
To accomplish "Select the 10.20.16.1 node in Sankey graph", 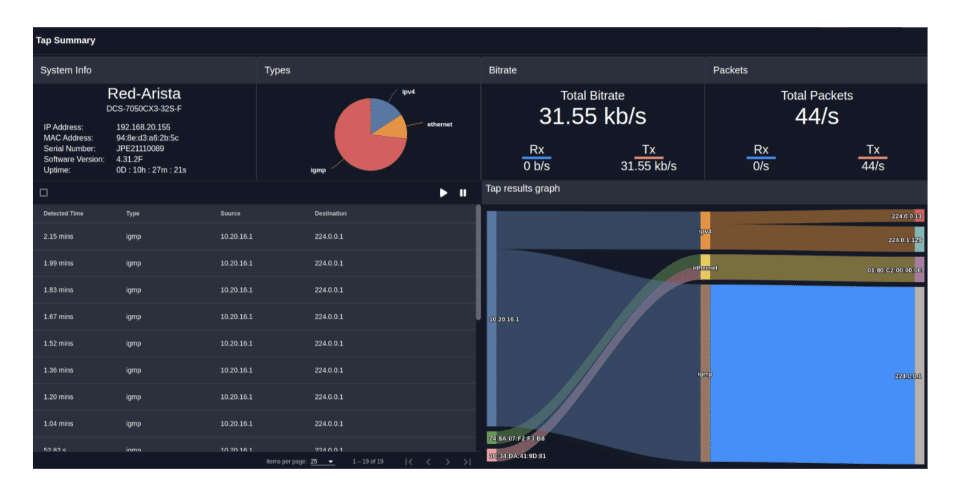I will [x=491, y=320].
